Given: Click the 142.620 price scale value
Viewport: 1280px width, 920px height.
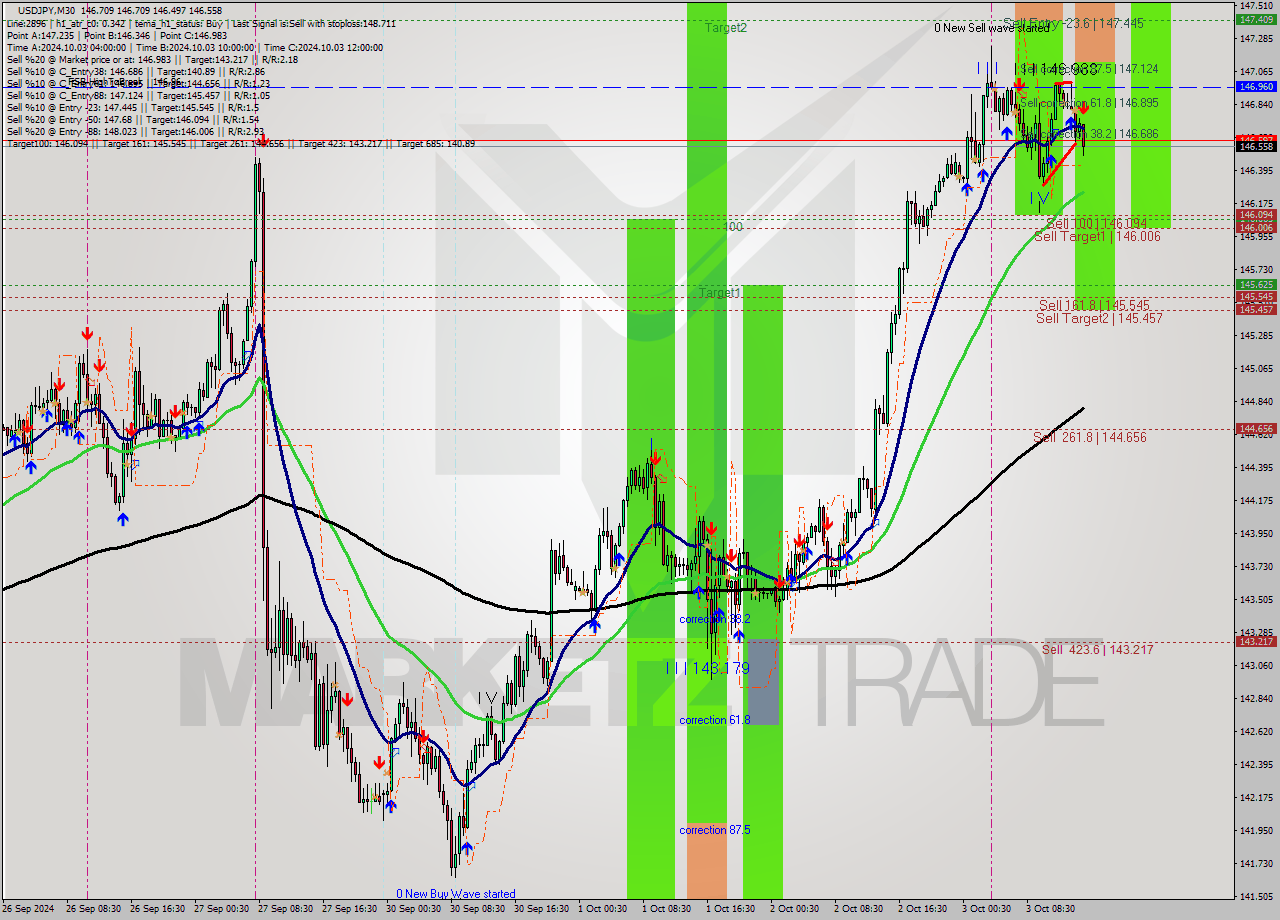Looking at the screenshot, I should pyautogui.click(x=1256, y=732).
